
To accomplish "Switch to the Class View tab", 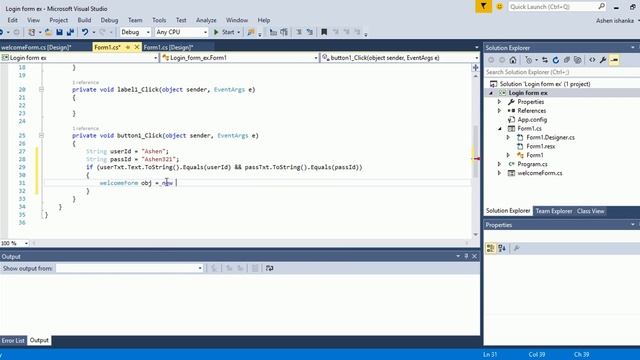I will coord(590,211).
